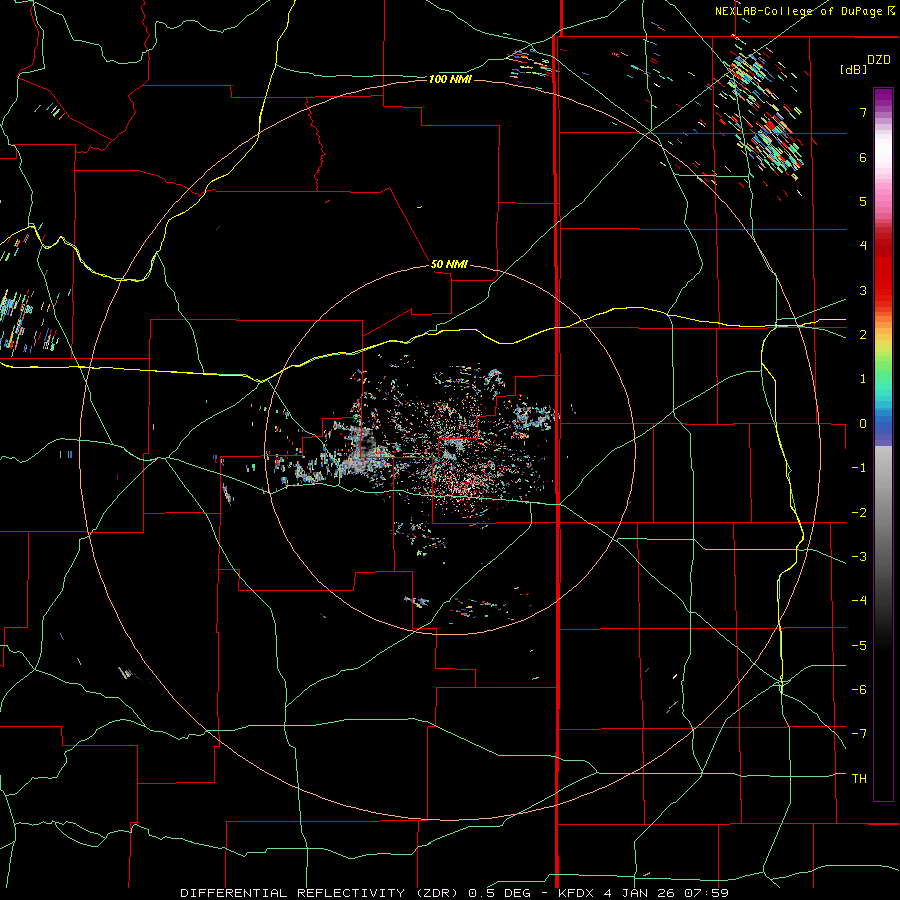The width and height of the screenshot is (900, 900).
Task: Click the colorbar value label '5'
Action: coord(863,201)
